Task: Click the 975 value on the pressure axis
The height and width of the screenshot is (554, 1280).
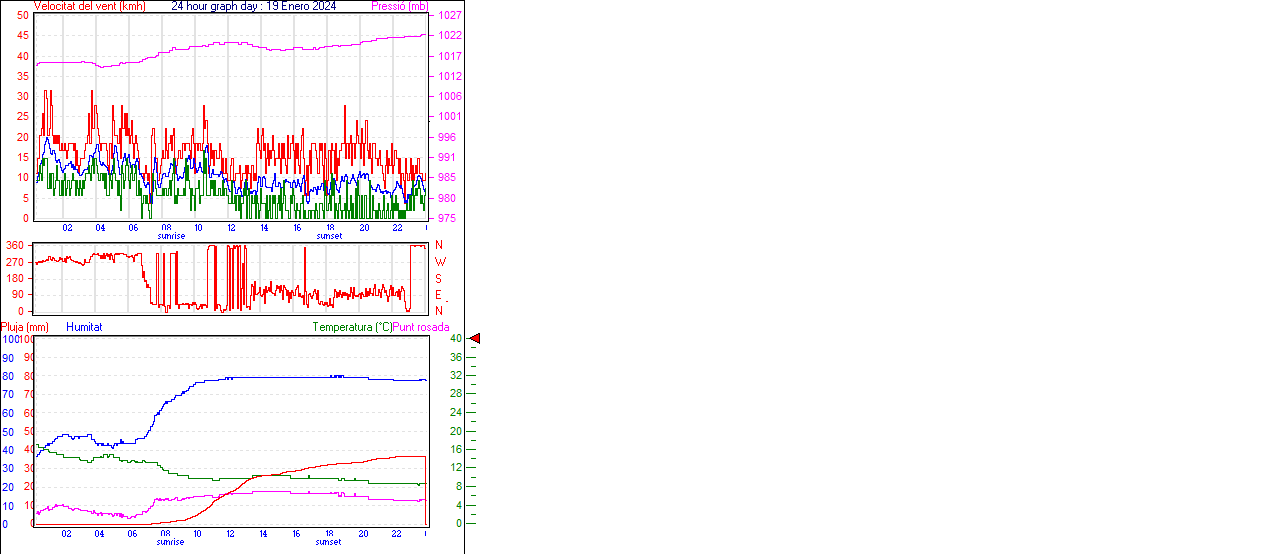Action: [446, 218]
